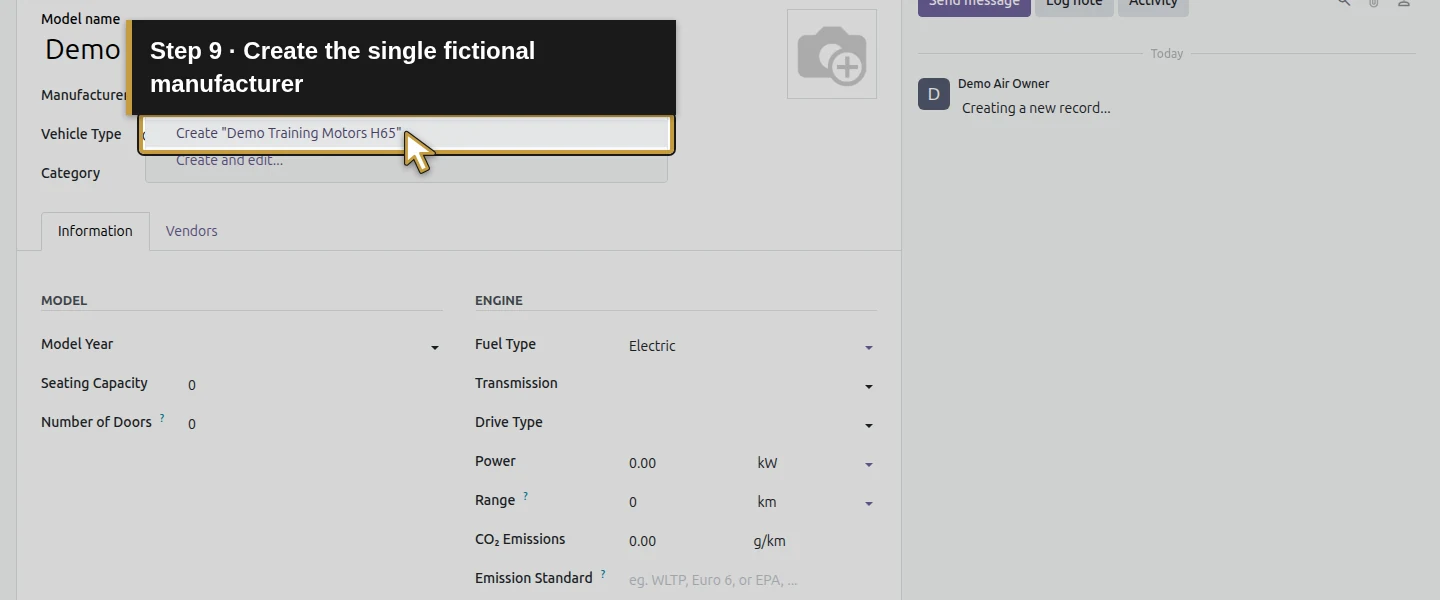Viewport: 1440px width, 600px height.
Task: Change the Power unit from kW
Action: coord(815,463)
